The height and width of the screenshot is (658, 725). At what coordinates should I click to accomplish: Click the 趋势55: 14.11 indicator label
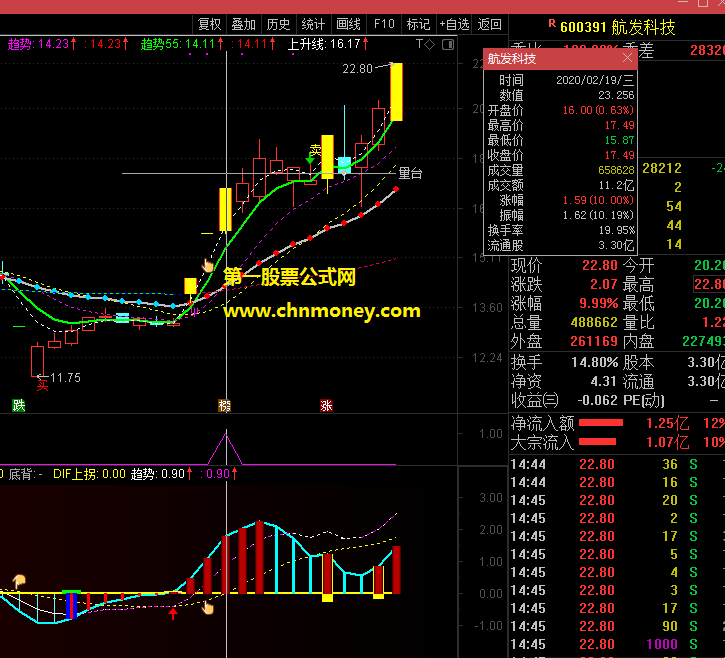[182, 44]
